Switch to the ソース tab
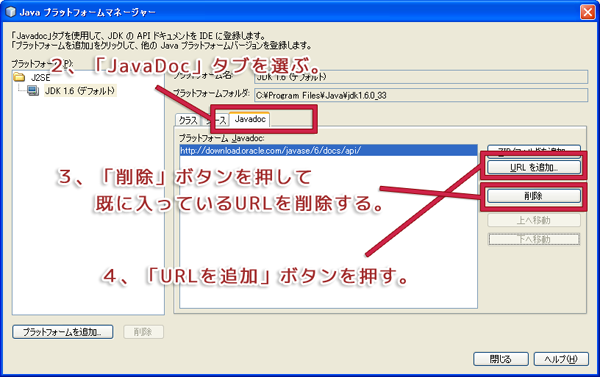This screenshot has width=600, height=377. tap(215, 120)
